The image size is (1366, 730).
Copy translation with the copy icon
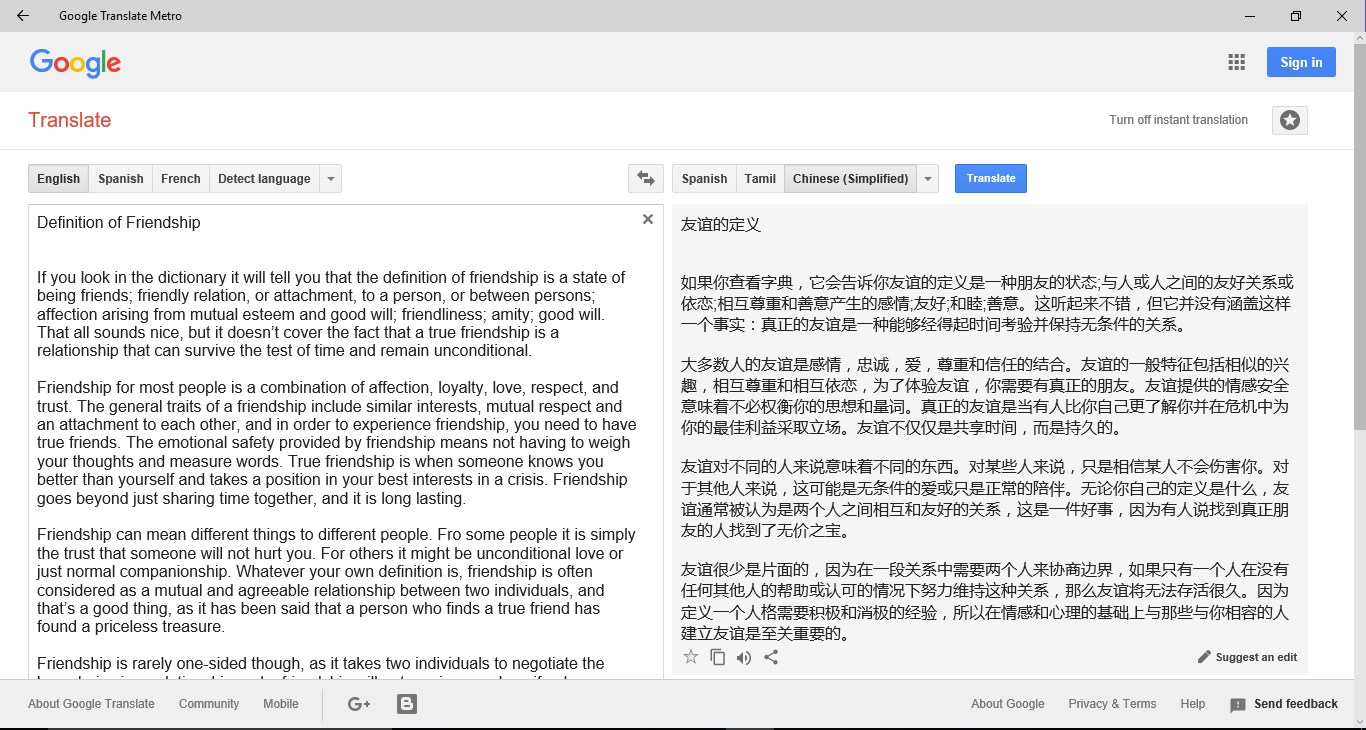717,657
